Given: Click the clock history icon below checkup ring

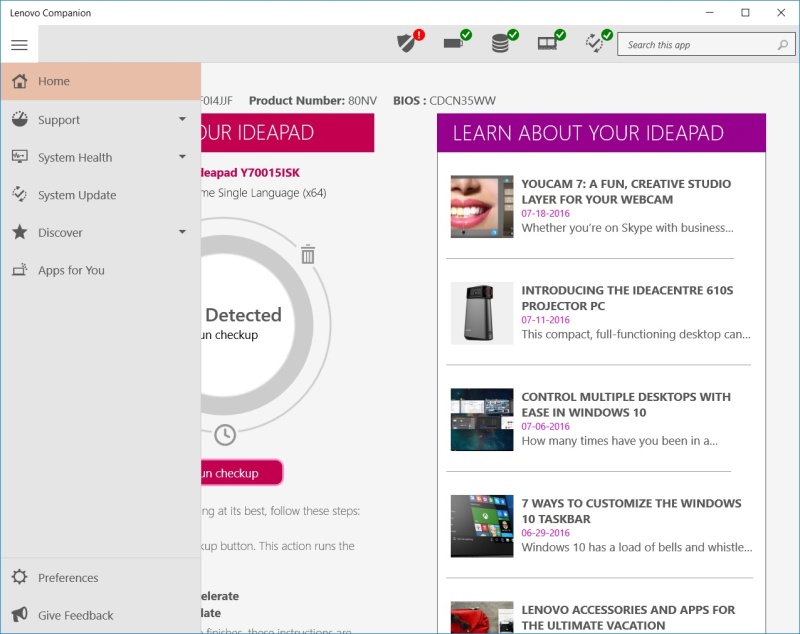Looking at the screenshot, I should pyautogui.click(x=224, y=435).
